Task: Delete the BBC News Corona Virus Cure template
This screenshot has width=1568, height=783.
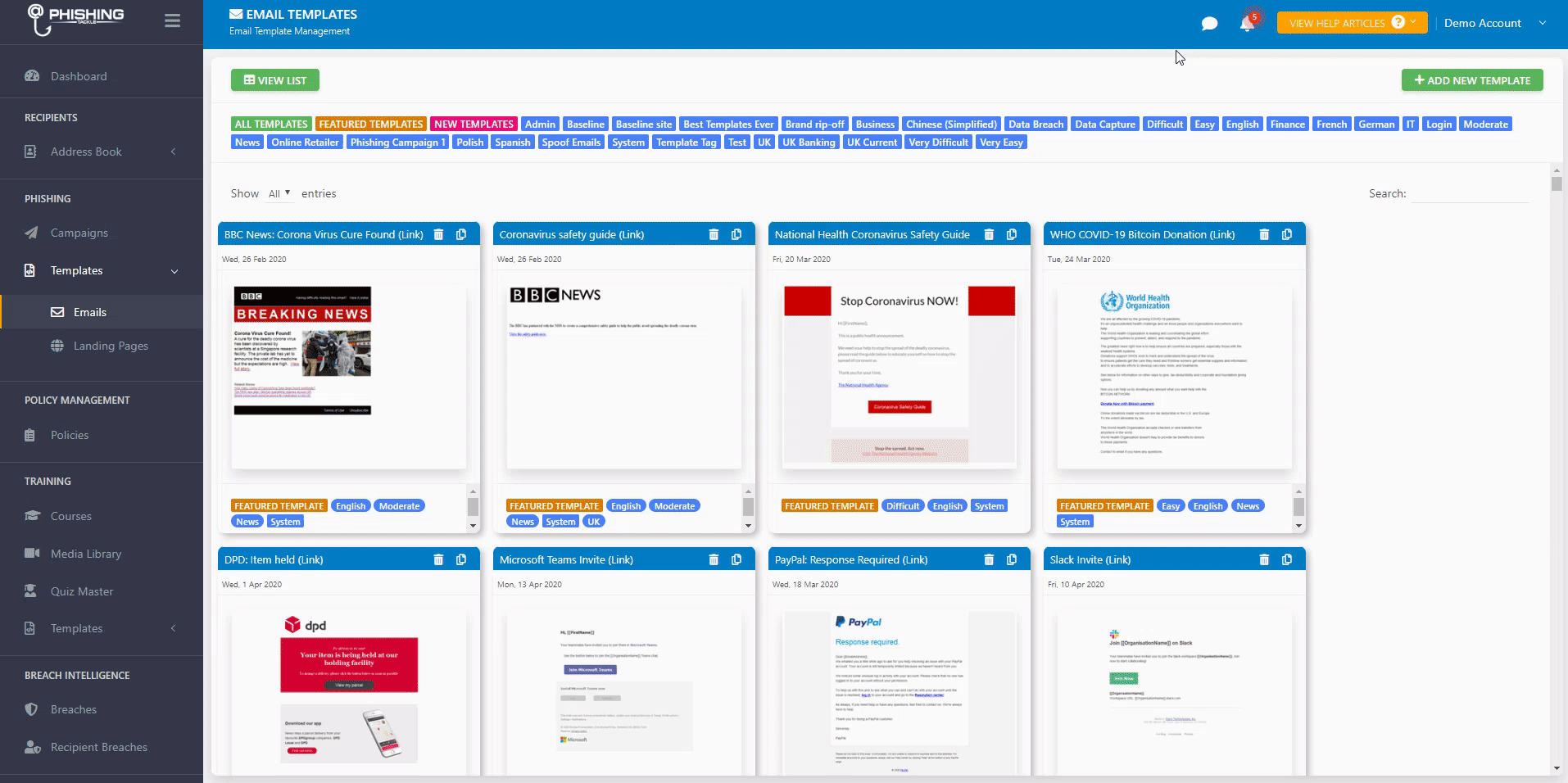Action: 438,234
